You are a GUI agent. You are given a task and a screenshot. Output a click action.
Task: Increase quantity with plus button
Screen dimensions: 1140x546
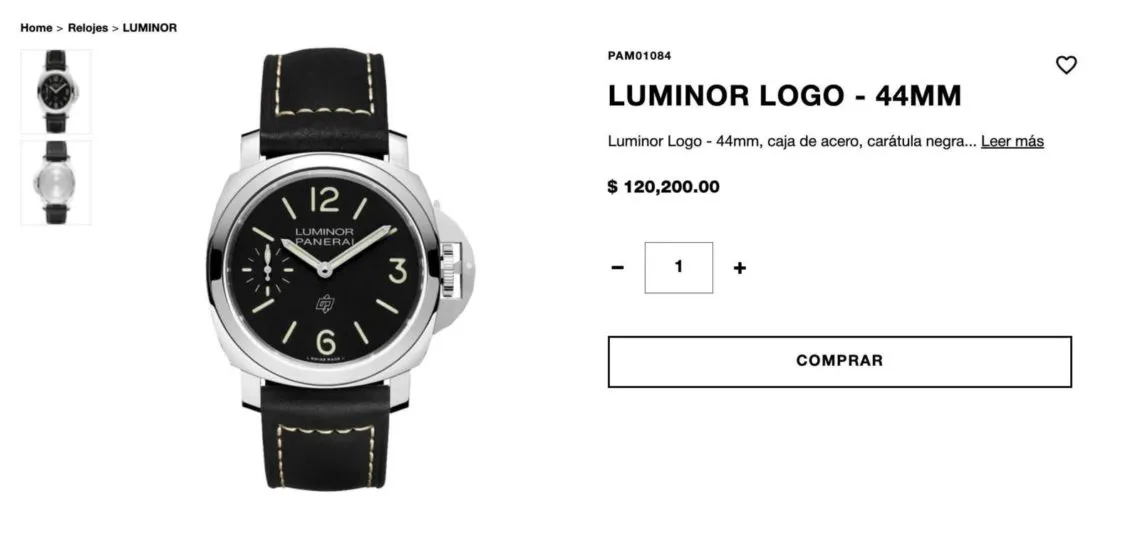tap(739, 268)
